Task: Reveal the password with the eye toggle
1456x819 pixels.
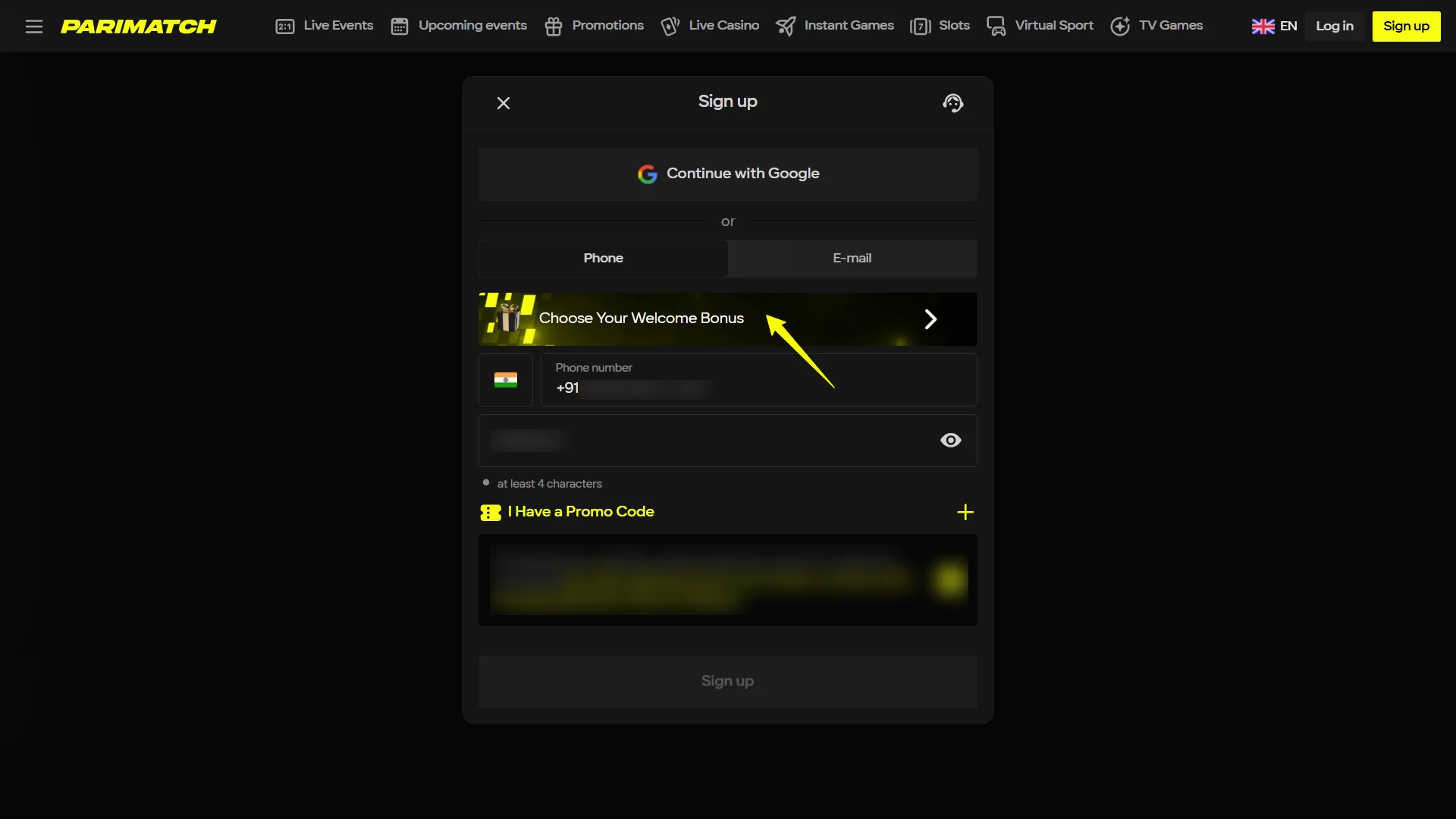Action: point(950,440)
